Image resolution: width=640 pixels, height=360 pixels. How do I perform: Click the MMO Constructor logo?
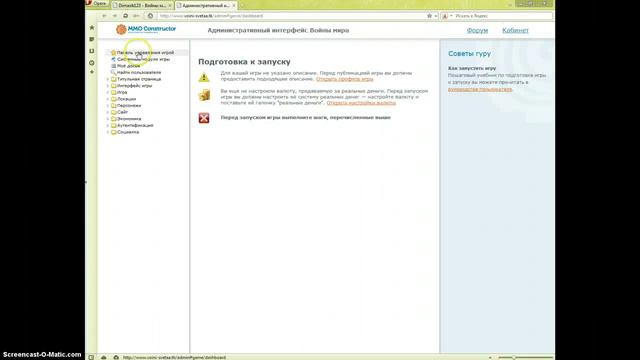pyautogui.click(x=146, y=29)
